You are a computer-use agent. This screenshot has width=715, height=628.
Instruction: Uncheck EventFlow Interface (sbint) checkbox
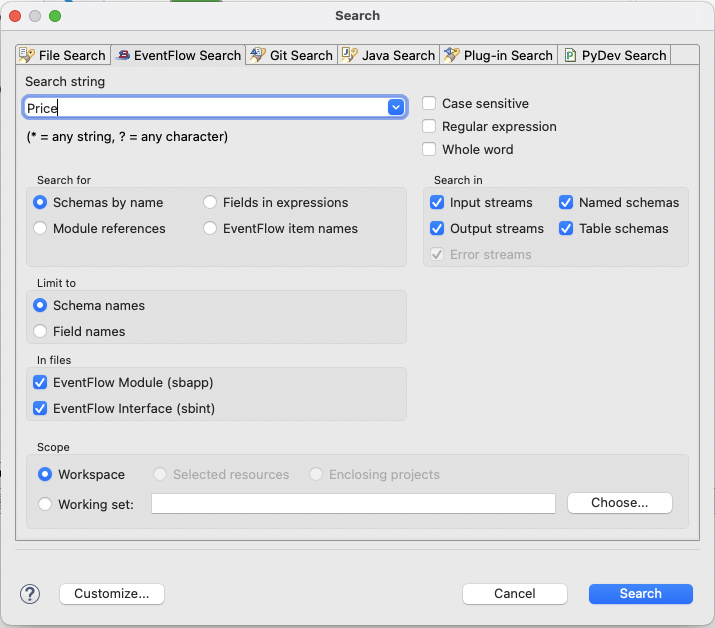40,408
